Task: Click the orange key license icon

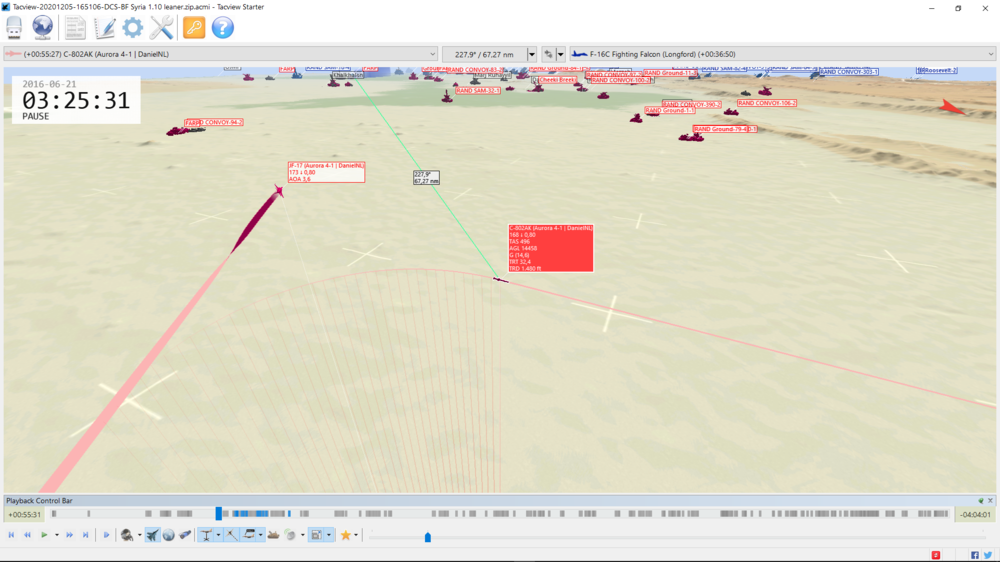Action: pyautogui.click(x=194, y=27)
